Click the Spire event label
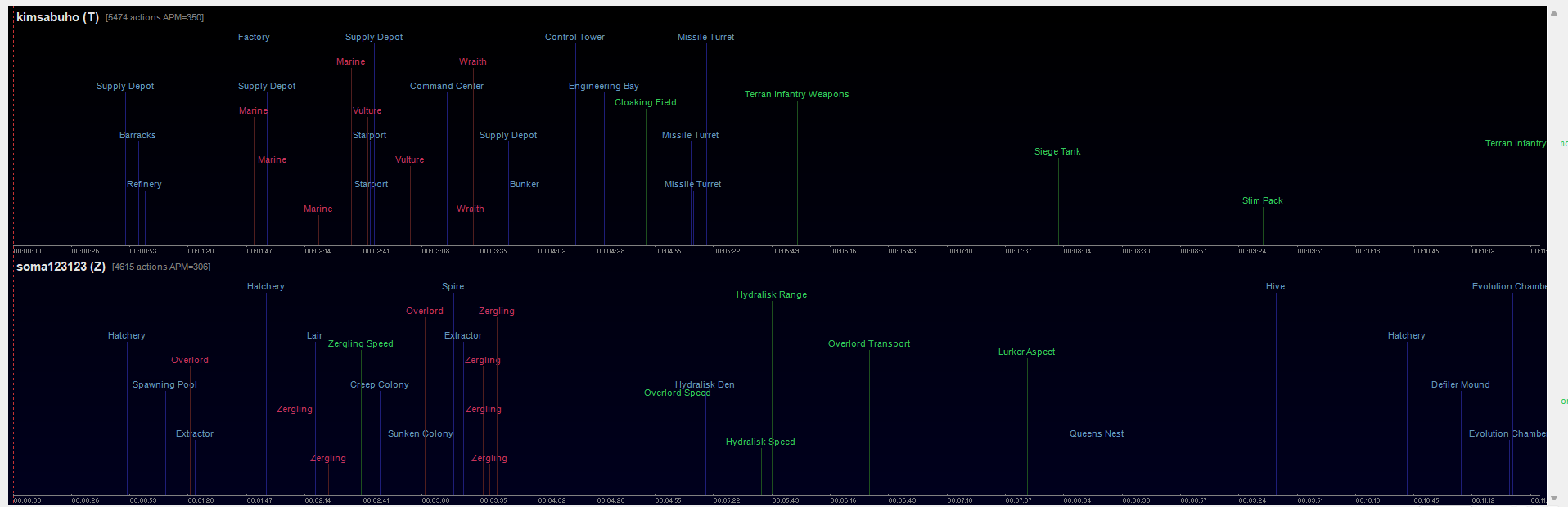1568x507 pixels. 453,286
